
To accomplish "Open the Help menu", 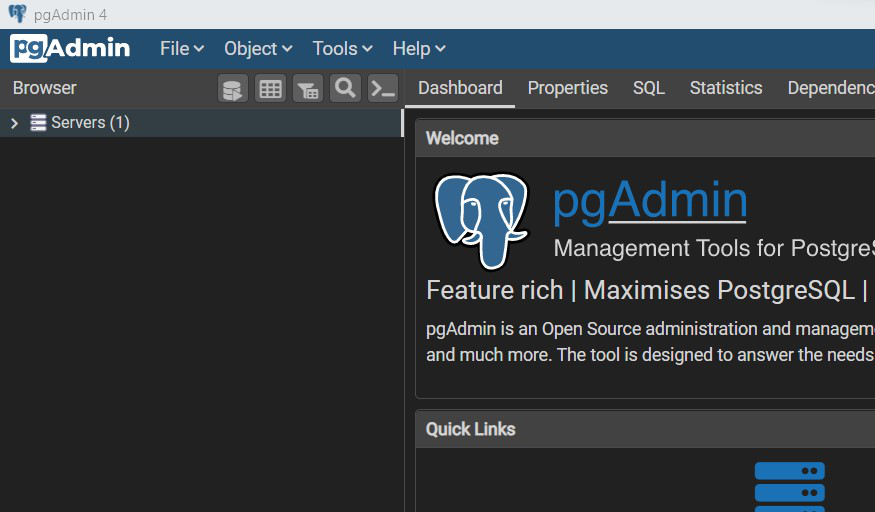I will coord(418,49).
